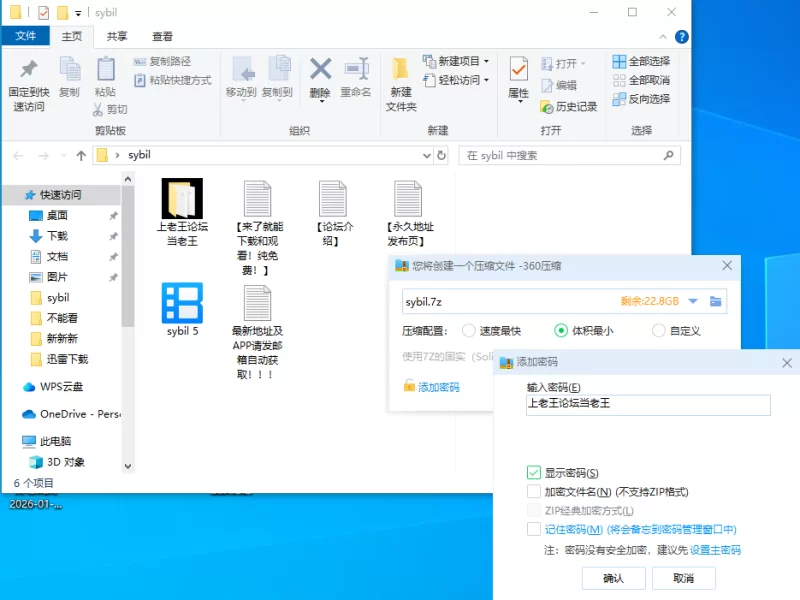The height and width of the screenshot is (600, 800).
Task: Expand the 打开 dropdown arrow
Action: (x=583, y=64)
